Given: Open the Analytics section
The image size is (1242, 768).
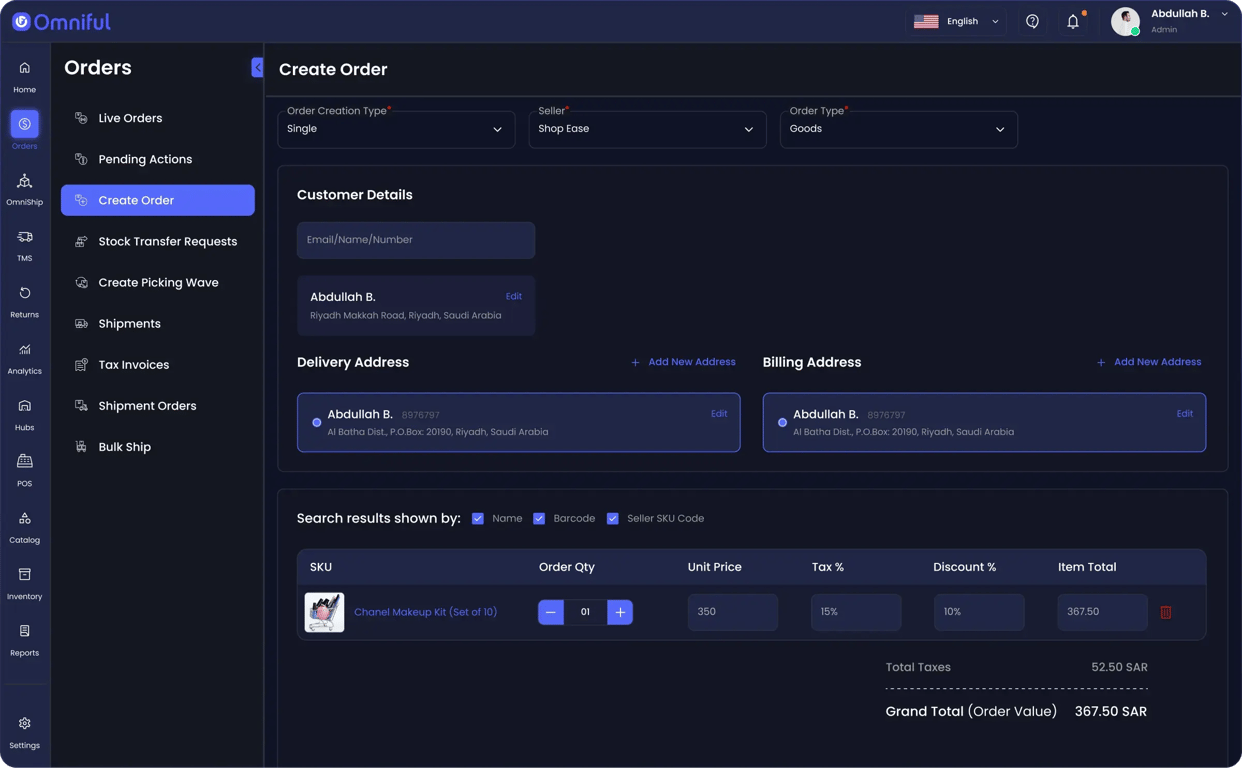Looking at the screenshot, I should (x=24, y=353).
